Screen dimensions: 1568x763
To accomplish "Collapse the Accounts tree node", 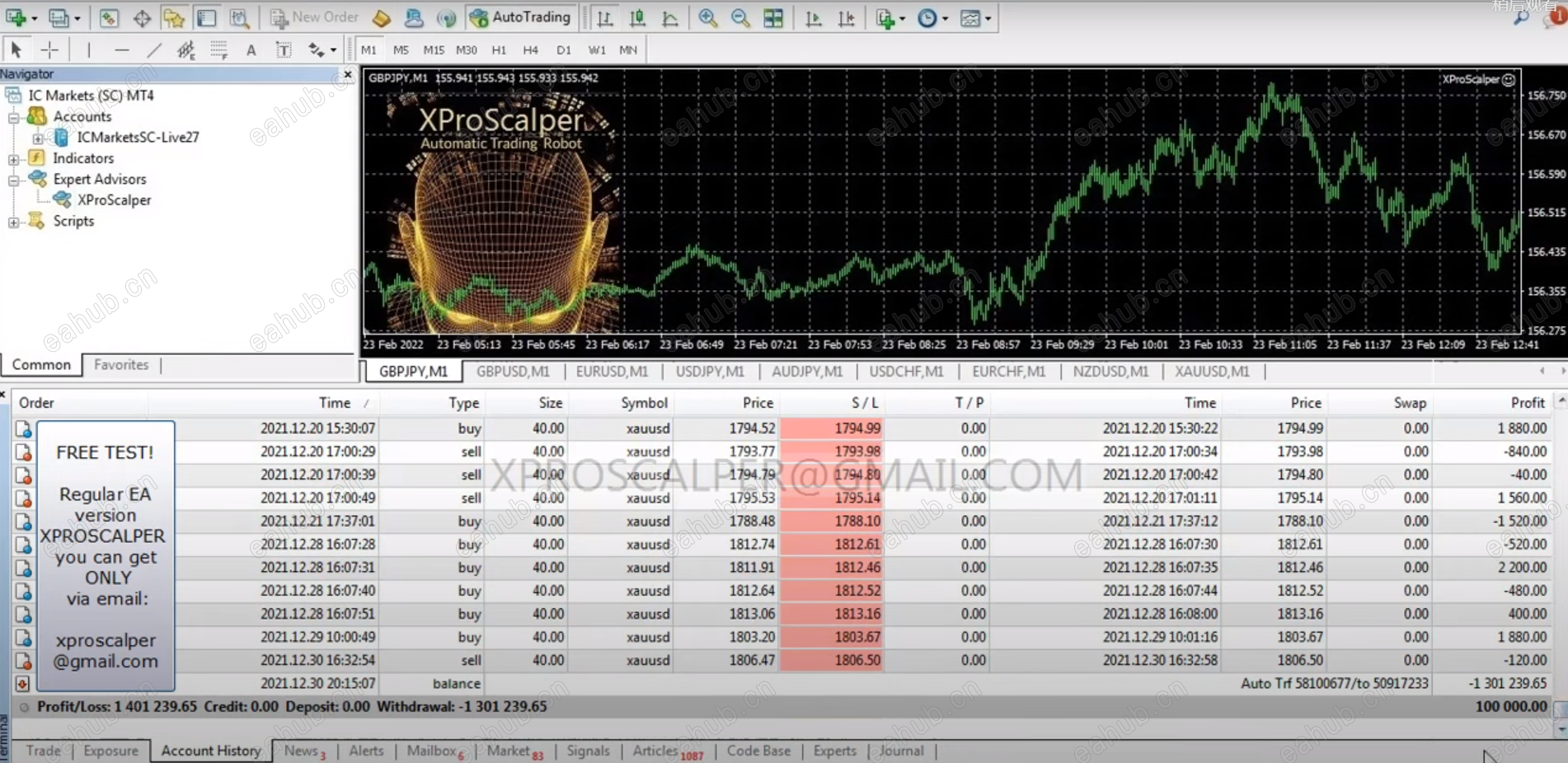I will 14,117.
